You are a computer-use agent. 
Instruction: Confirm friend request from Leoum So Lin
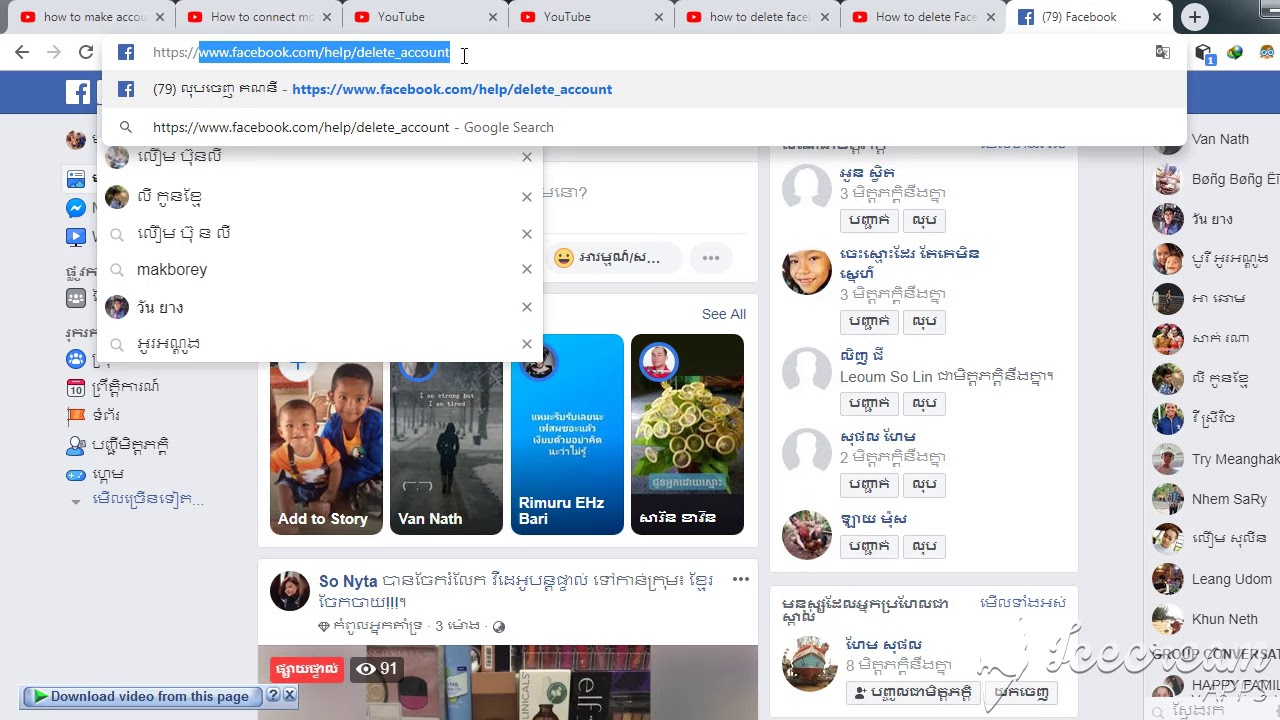pyautogui.click(x=869, y=403)
